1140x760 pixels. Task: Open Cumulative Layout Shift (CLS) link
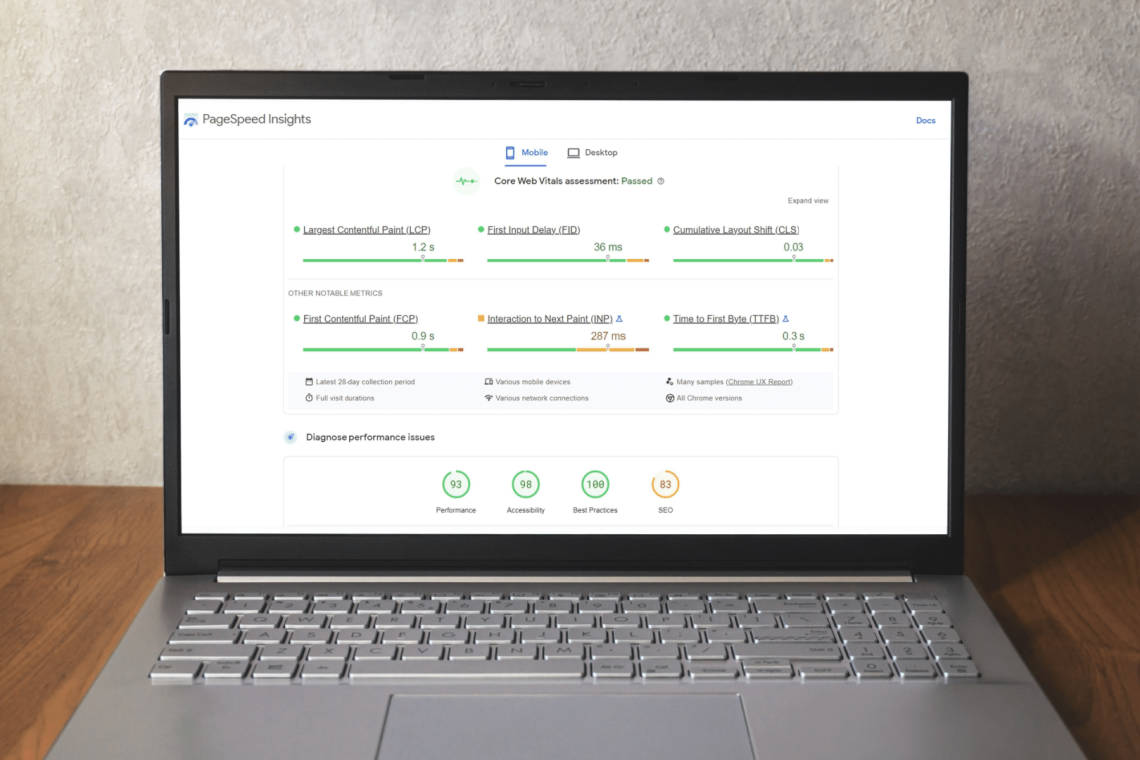point(736,230)
